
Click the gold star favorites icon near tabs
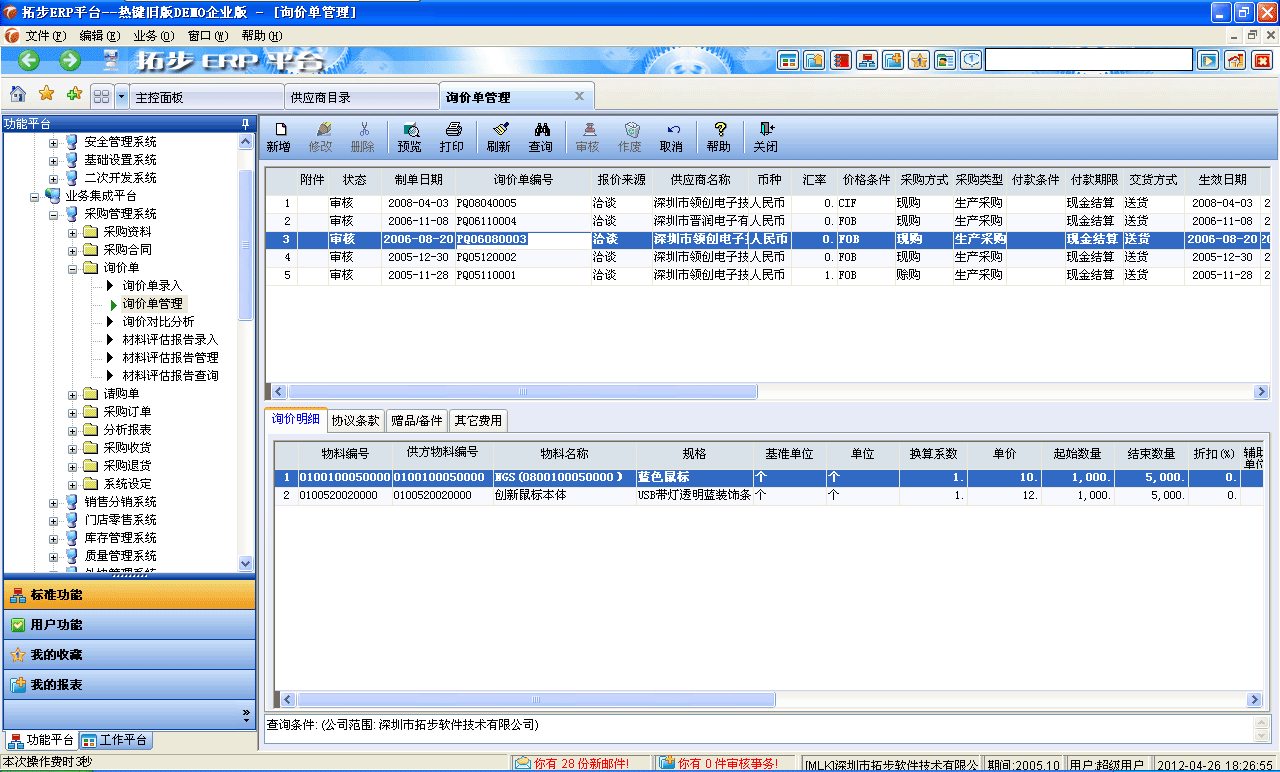[x=44, y=95]
